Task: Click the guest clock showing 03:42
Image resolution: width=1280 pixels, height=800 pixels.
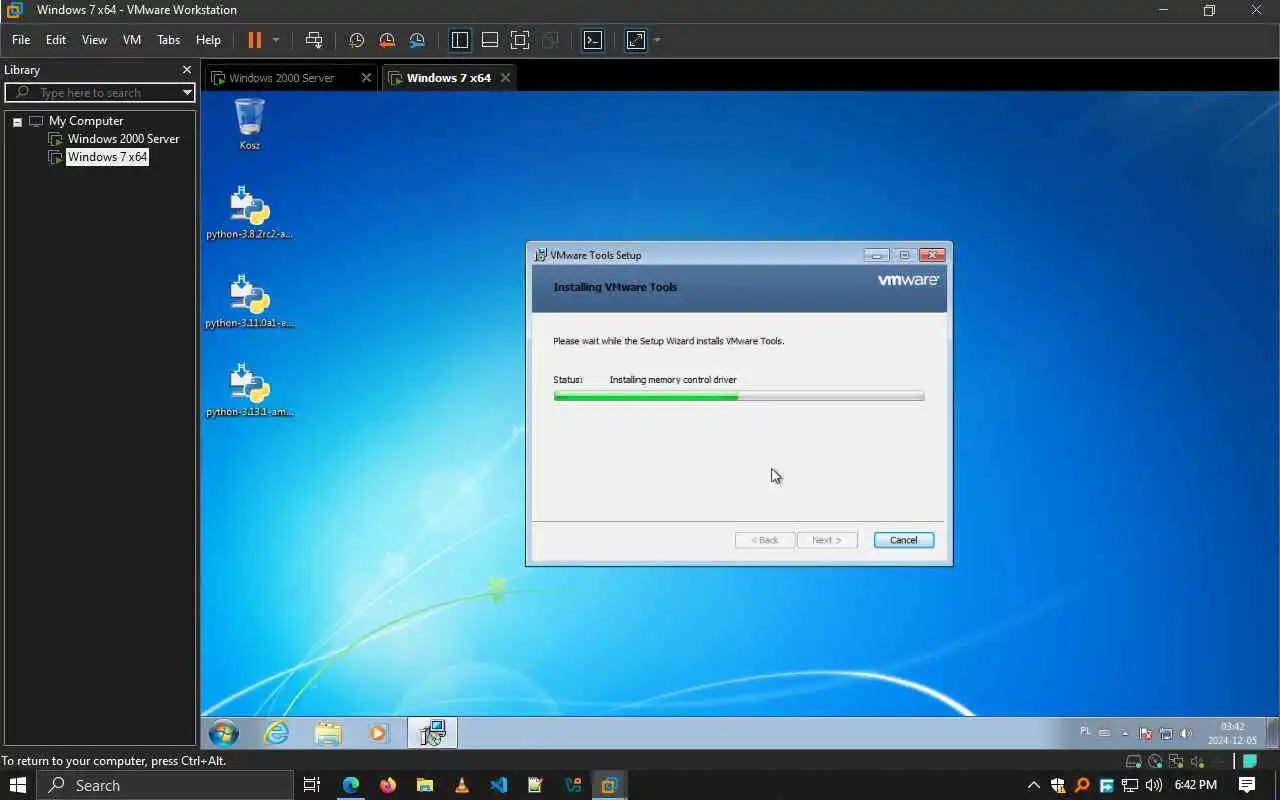Action: (1232, 733)
